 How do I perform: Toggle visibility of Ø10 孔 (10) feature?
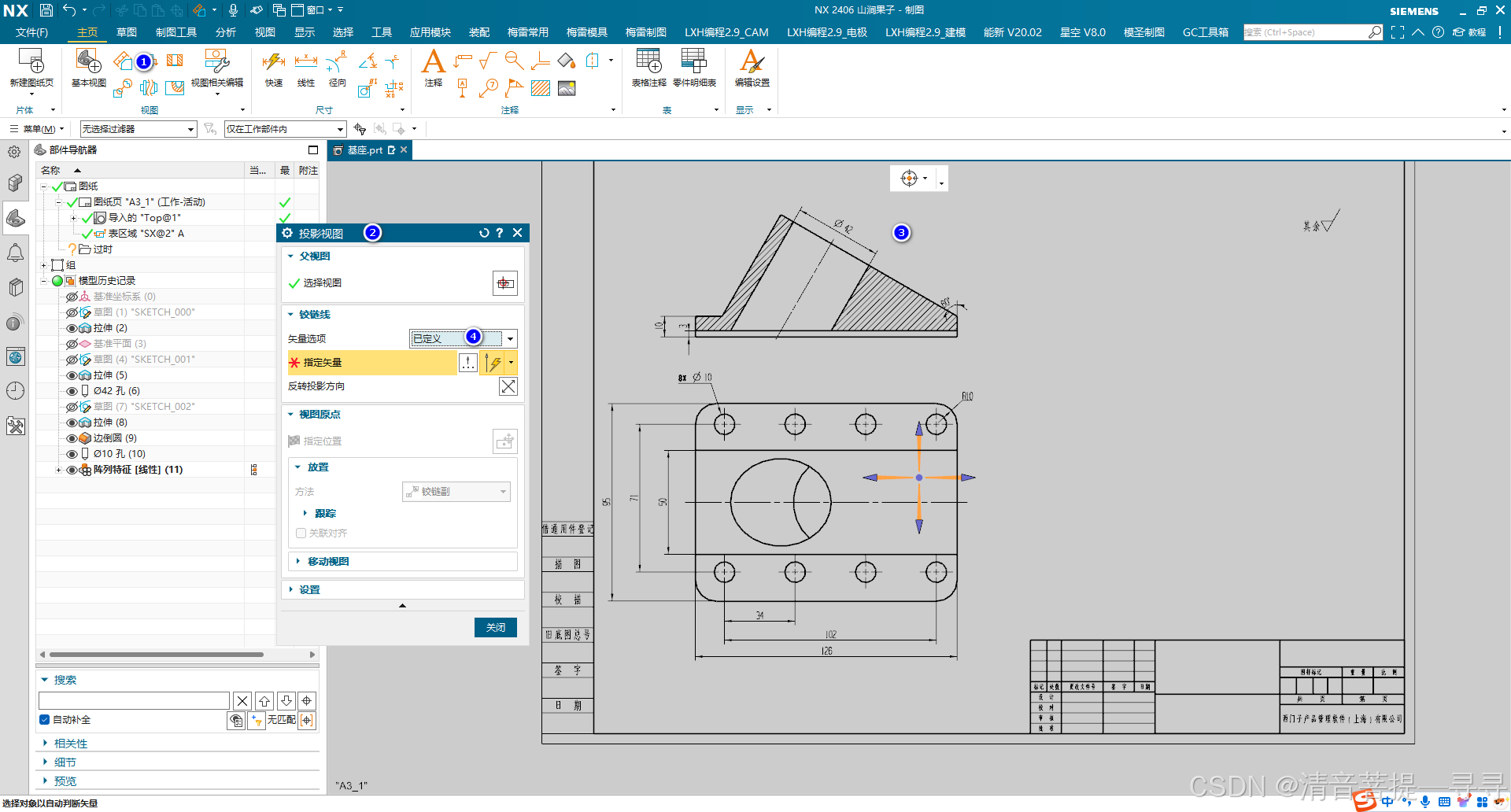[x=72, y=454]
